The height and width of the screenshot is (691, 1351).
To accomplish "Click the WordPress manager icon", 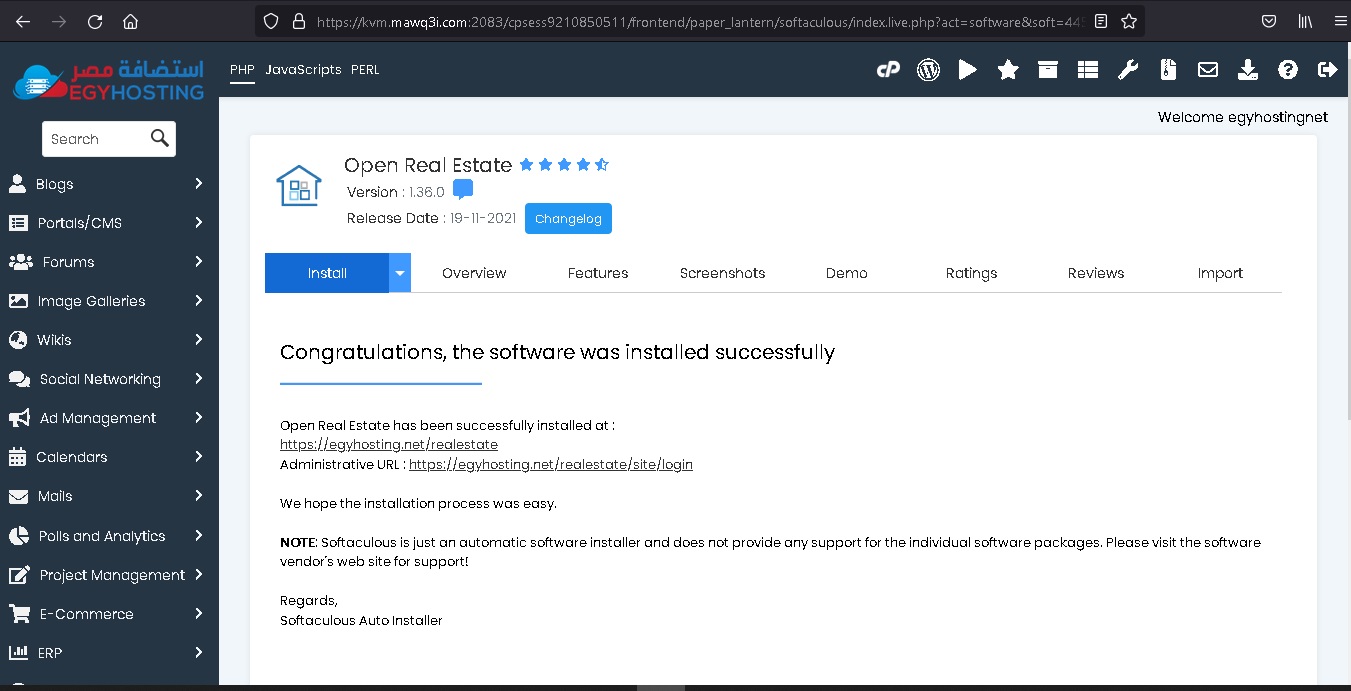I will [928, 70].
